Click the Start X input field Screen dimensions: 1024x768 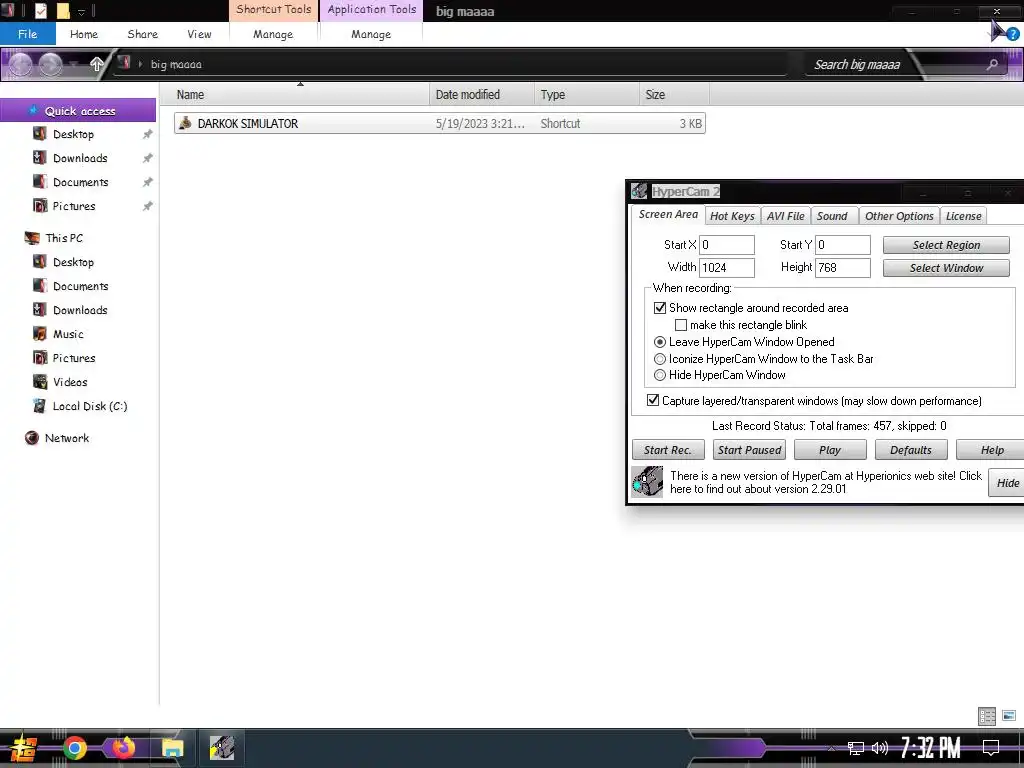click(727, 245)
